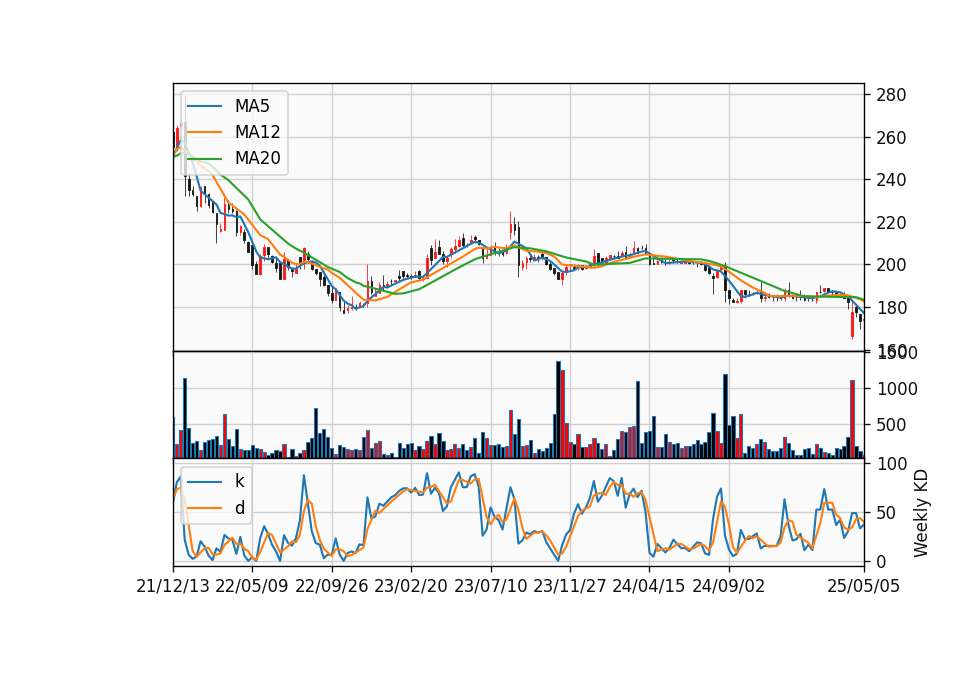
Task: Click the 260 price axis label
Action: [891, 138]
